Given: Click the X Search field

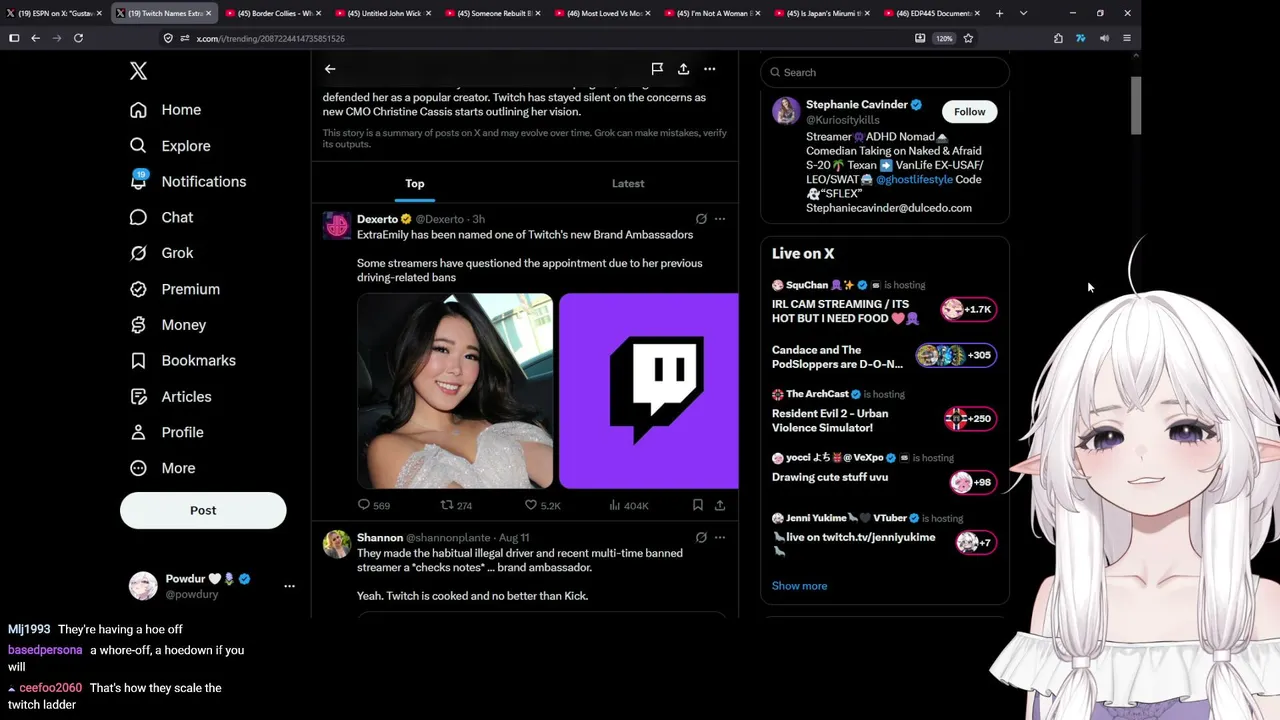Looking at the screenshot, I should 885,72.
